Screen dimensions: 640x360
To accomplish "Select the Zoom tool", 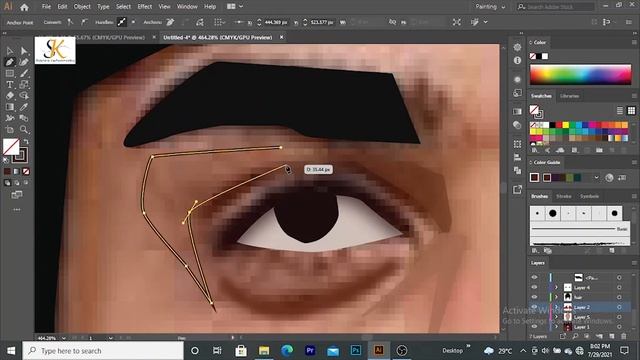I will pyautogui.click(x=24, y=129).
